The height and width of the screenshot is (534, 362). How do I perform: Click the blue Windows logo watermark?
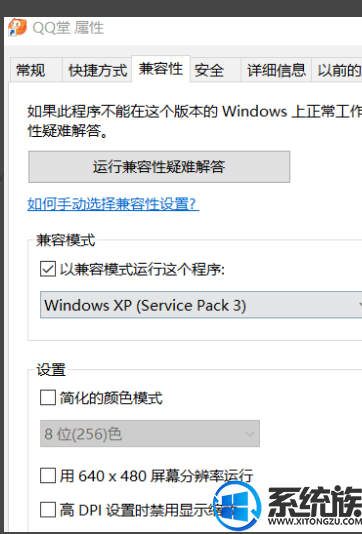point(237,506)
